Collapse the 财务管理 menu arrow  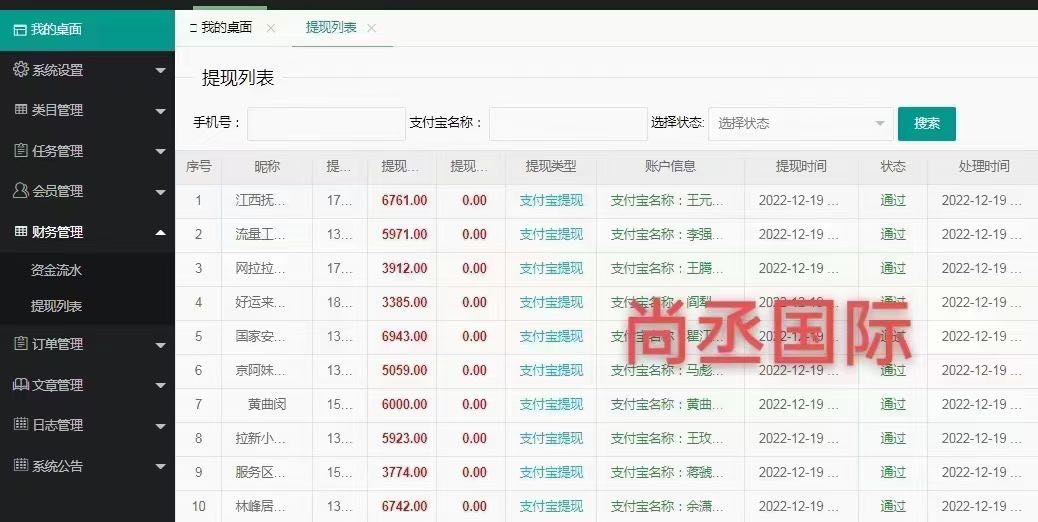click(160, 232)
